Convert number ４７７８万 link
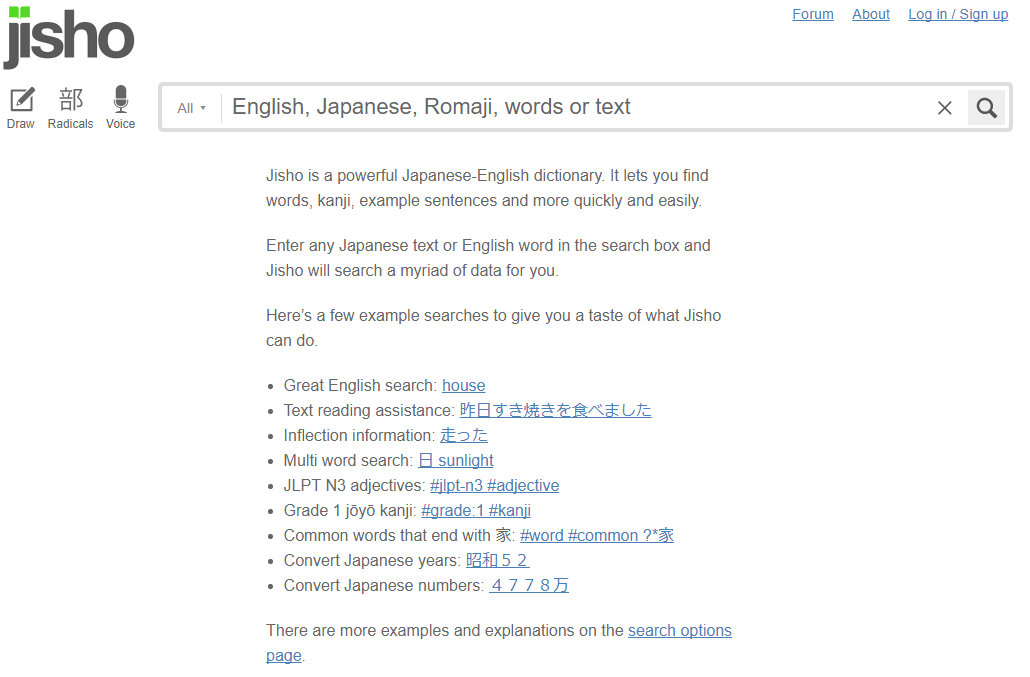Viewport: 1030px width, 677px height. (529, 586)
